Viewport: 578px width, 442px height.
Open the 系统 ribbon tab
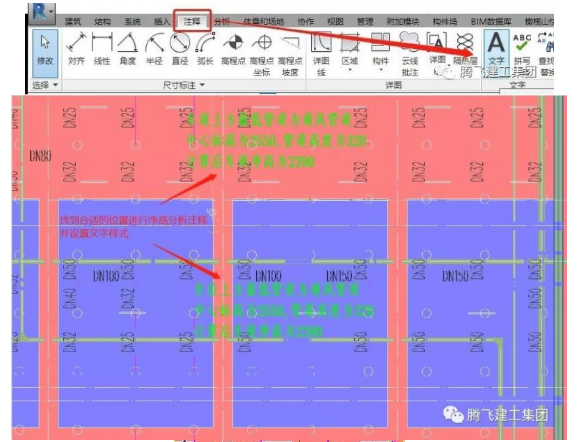[132, 22]
